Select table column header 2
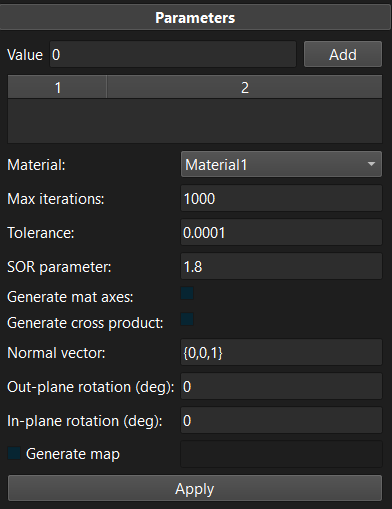Screen dimensions: 392x509 click(x=245, y=87)
